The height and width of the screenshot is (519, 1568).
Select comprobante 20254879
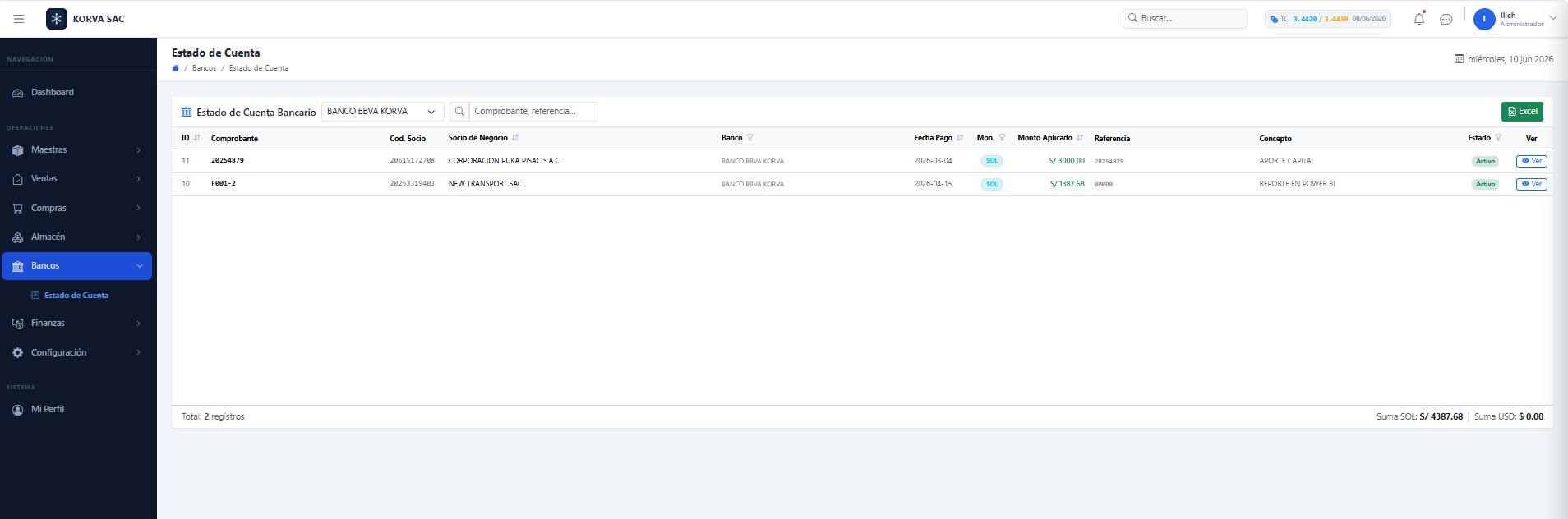tap(228, 161)
